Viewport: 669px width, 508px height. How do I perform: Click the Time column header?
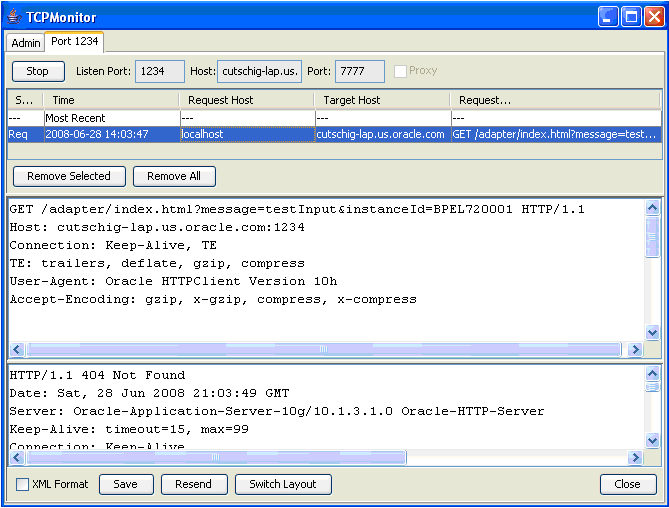[x=111, y=100]
